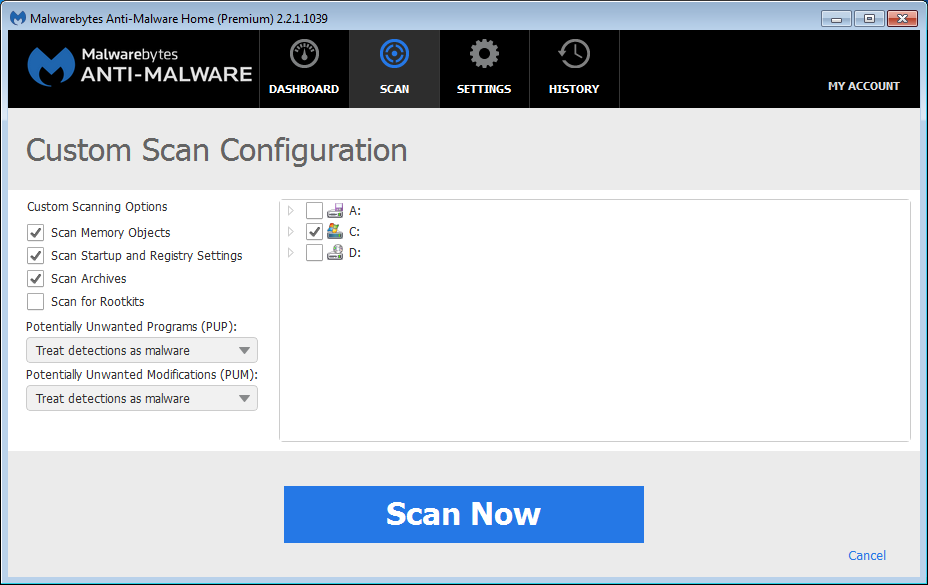Select the Scan target icon

pyautogui.click(x=394, y=54)
